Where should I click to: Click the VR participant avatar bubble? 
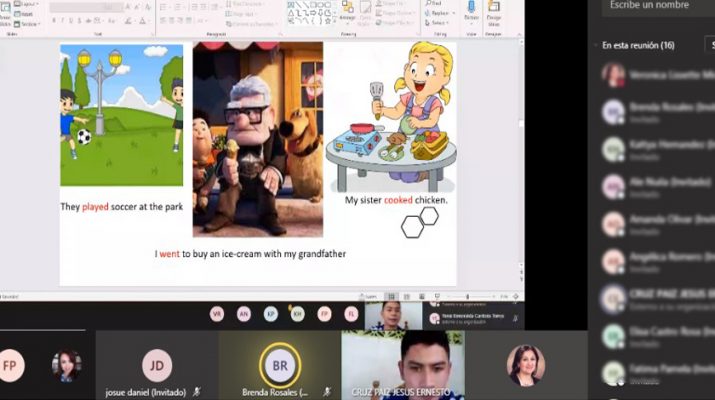(x=216, y=313)
